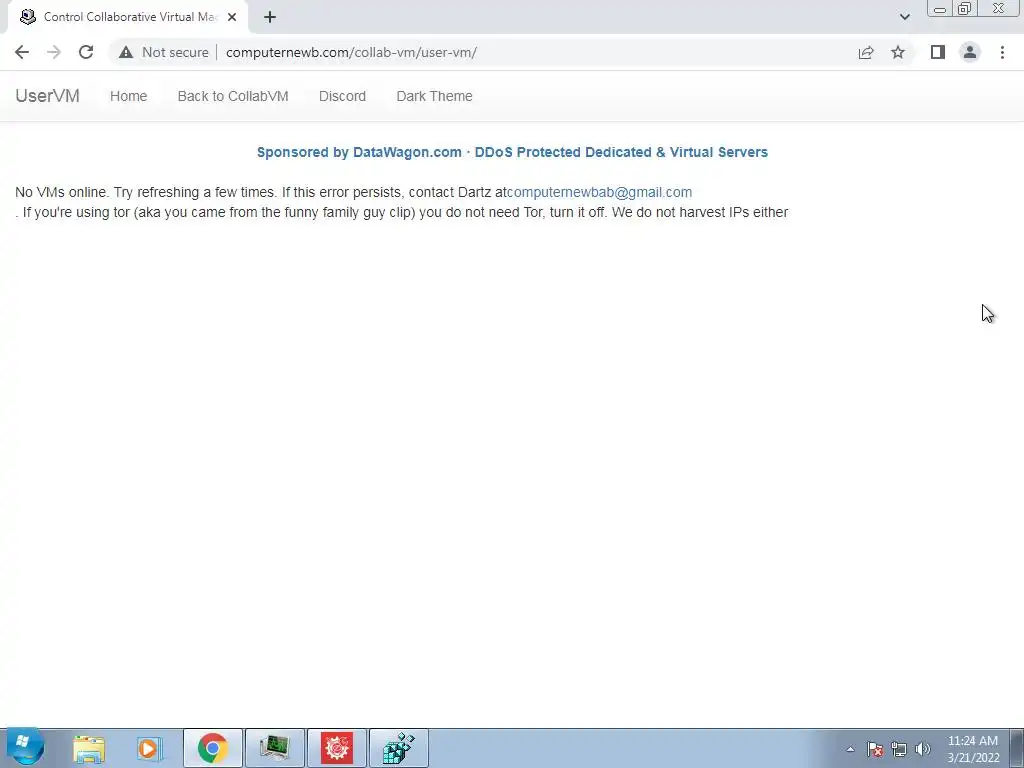
Task: Open a new tab with plus button
Action: (x=270, y=17)
